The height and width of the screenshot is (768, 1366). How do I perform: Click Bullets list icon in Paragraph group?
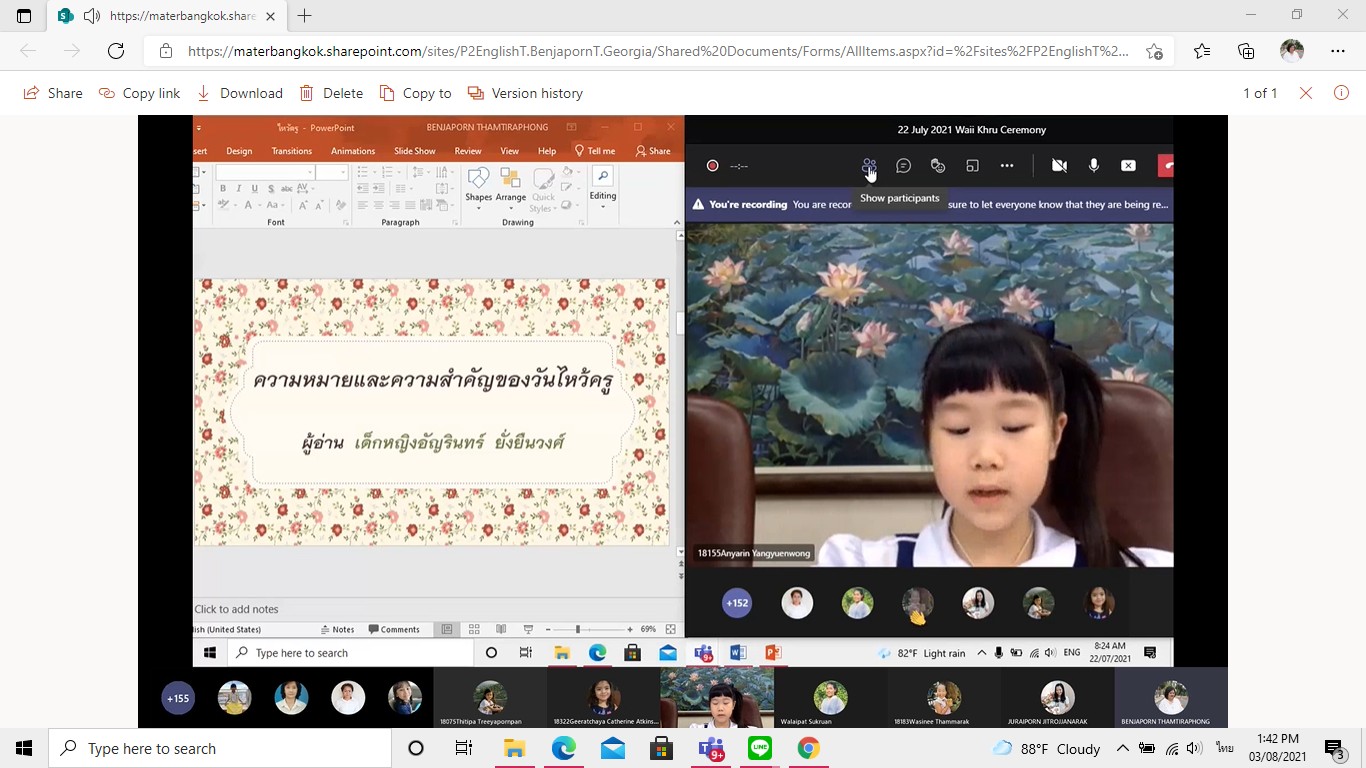tap(363, 173)
